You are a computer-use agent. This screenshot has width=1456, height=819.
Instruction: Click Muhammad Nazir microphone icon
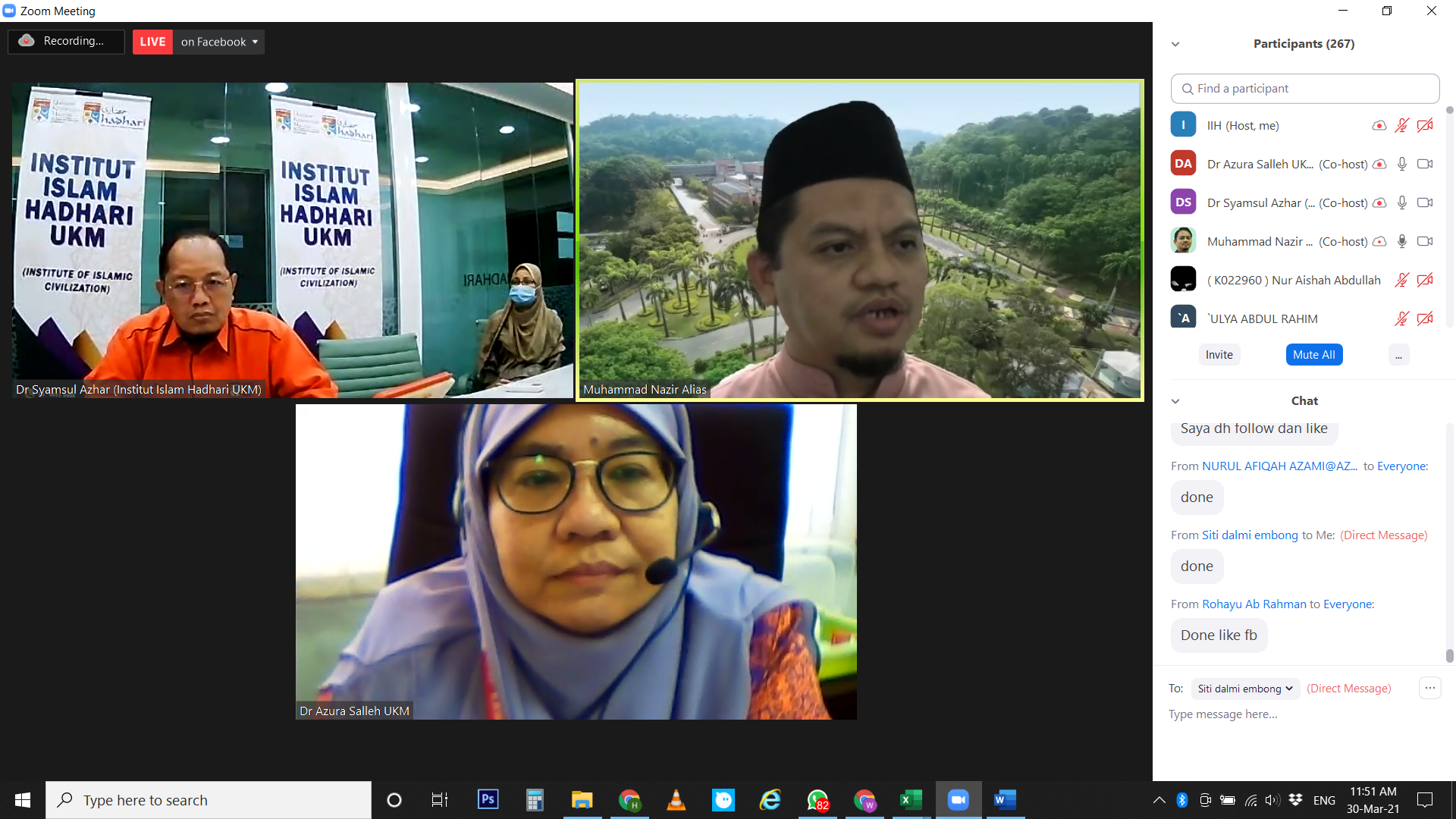(x=1402, y=241)
